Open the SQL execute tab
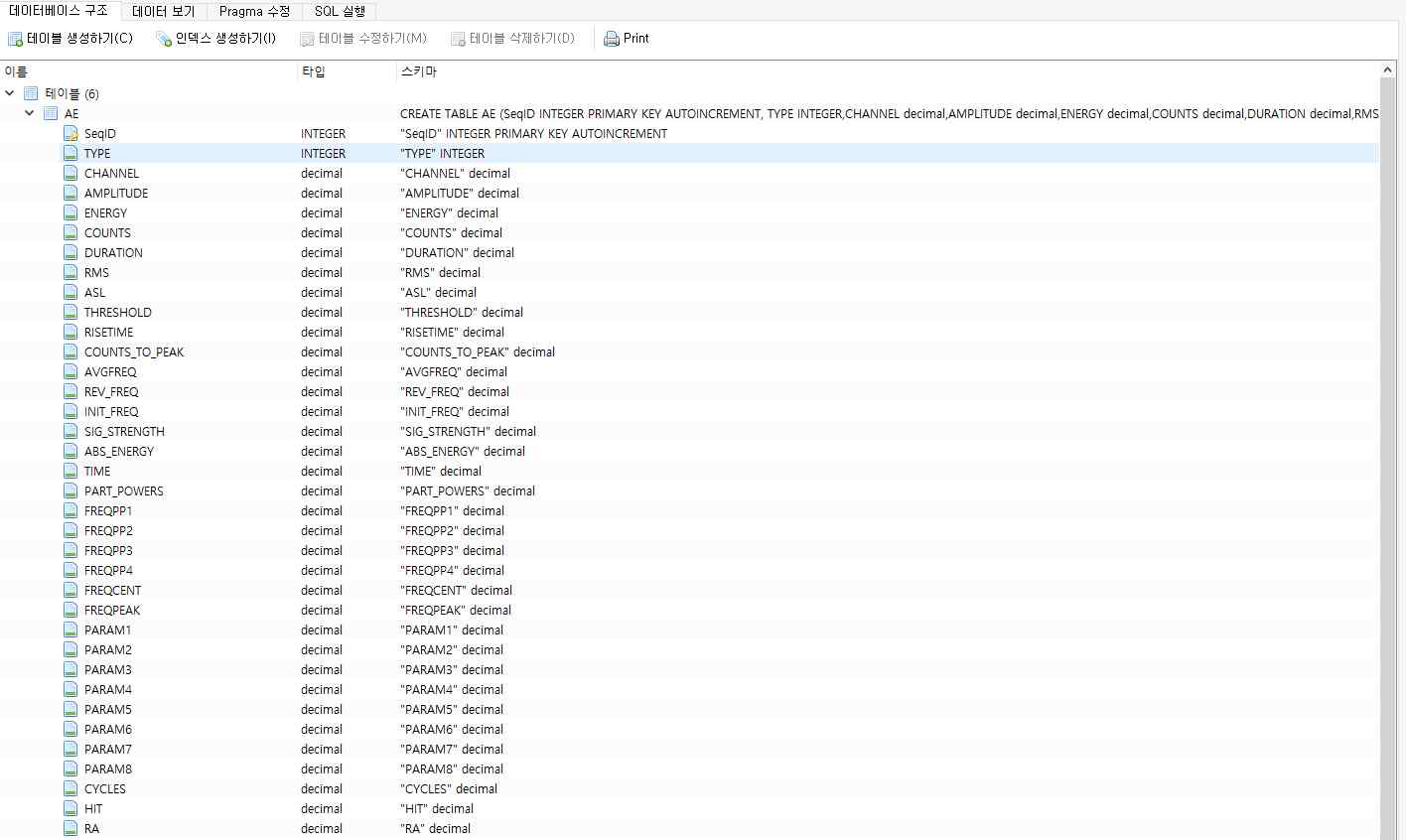 pyautogui.click(x=340, y=12)
